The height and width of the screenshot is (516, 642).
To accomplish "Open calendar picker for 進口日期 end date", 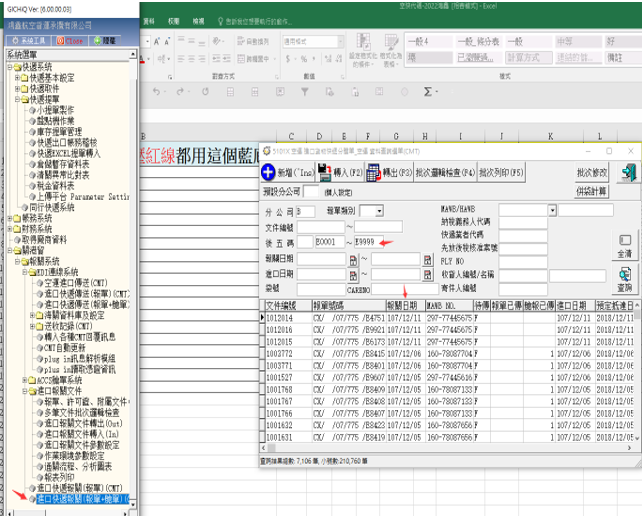I will point(427,274).
